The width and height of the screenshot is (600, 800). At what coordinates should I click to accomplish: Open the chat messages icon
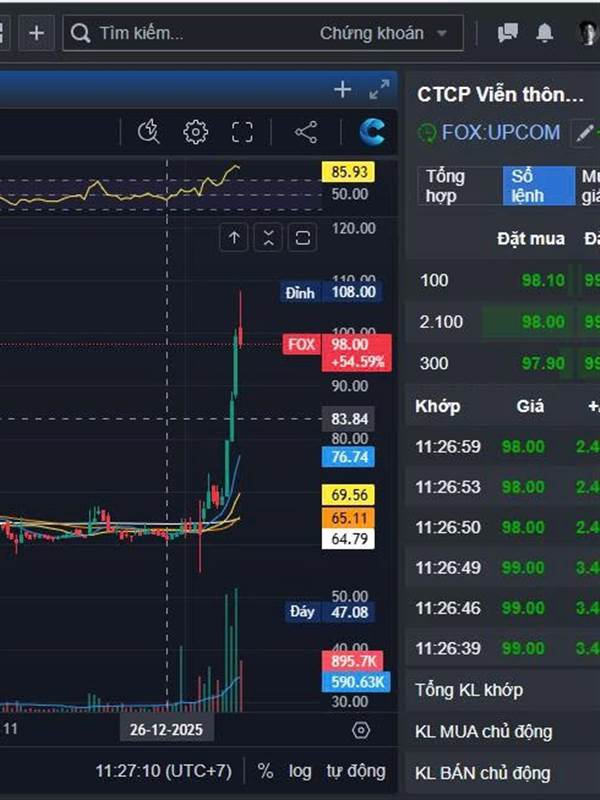click(x=507, y=33)
